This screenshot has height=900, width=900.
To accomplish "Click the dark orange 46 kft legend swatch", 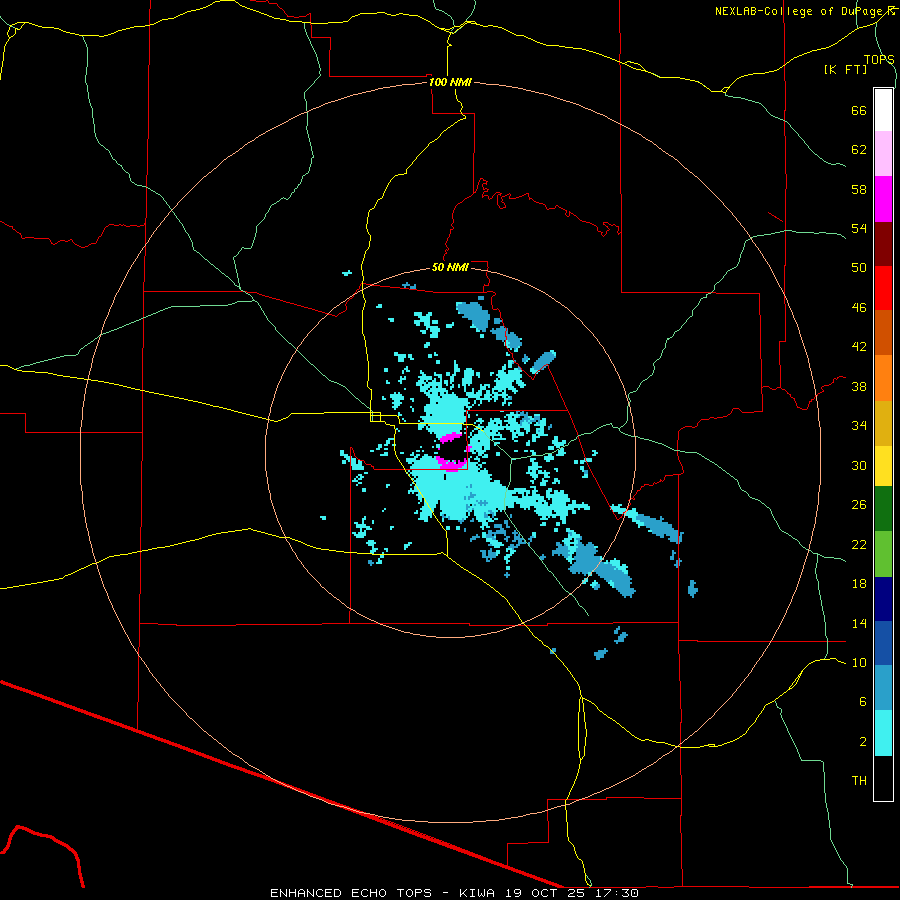I will 883,333.
